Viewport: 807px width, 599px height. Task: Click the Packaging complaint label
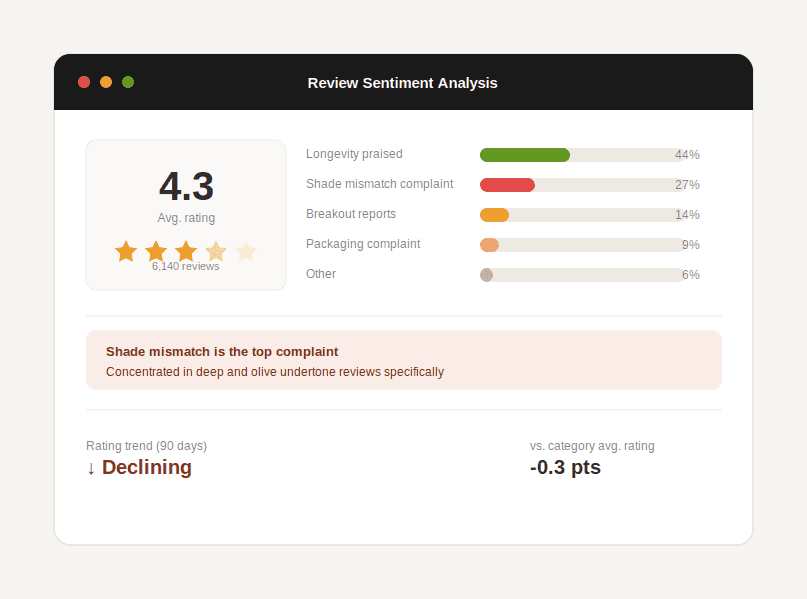coord(363,244)
